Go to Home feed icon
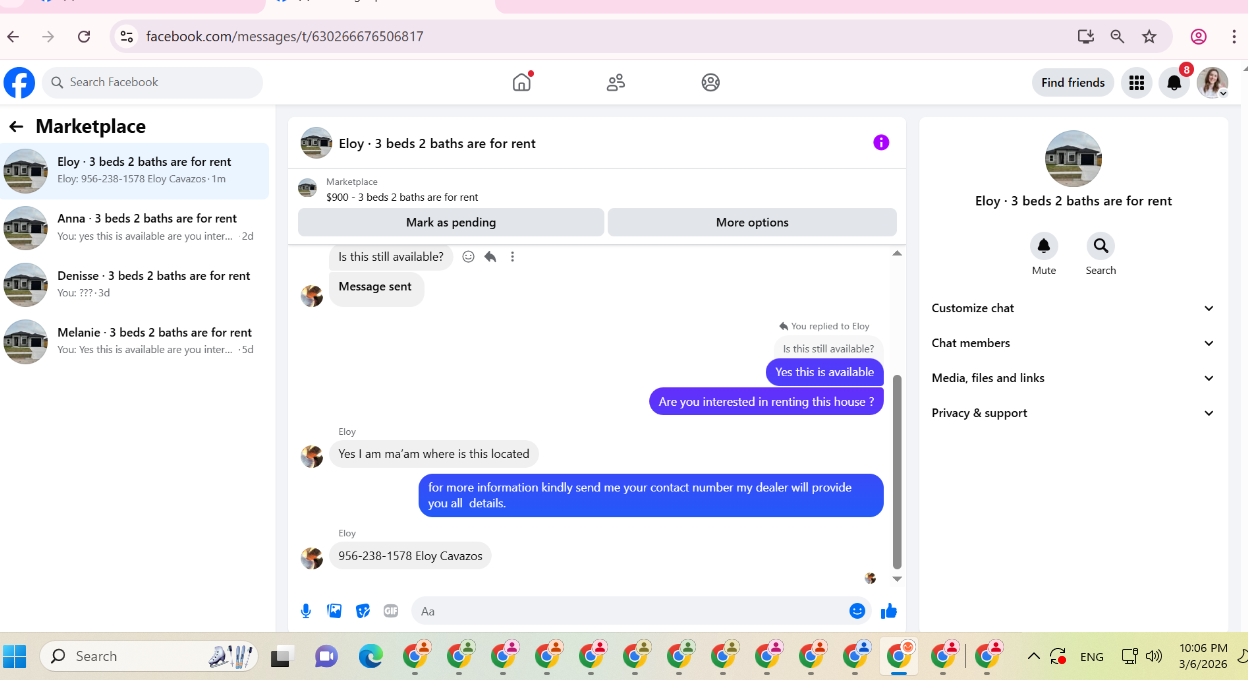 coord(522,82)
